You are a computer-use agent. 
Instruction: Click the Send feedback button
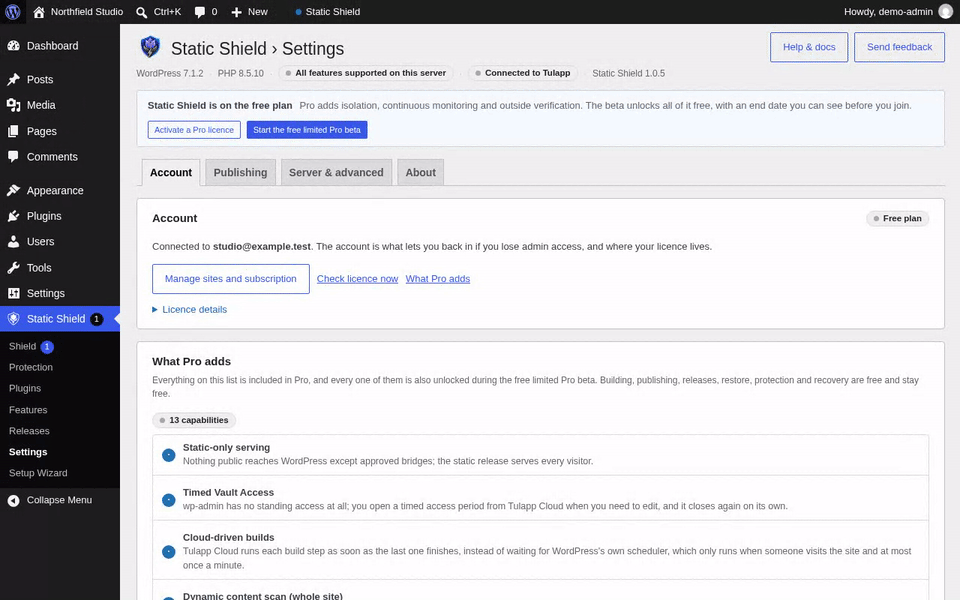[x=899, y=47]
